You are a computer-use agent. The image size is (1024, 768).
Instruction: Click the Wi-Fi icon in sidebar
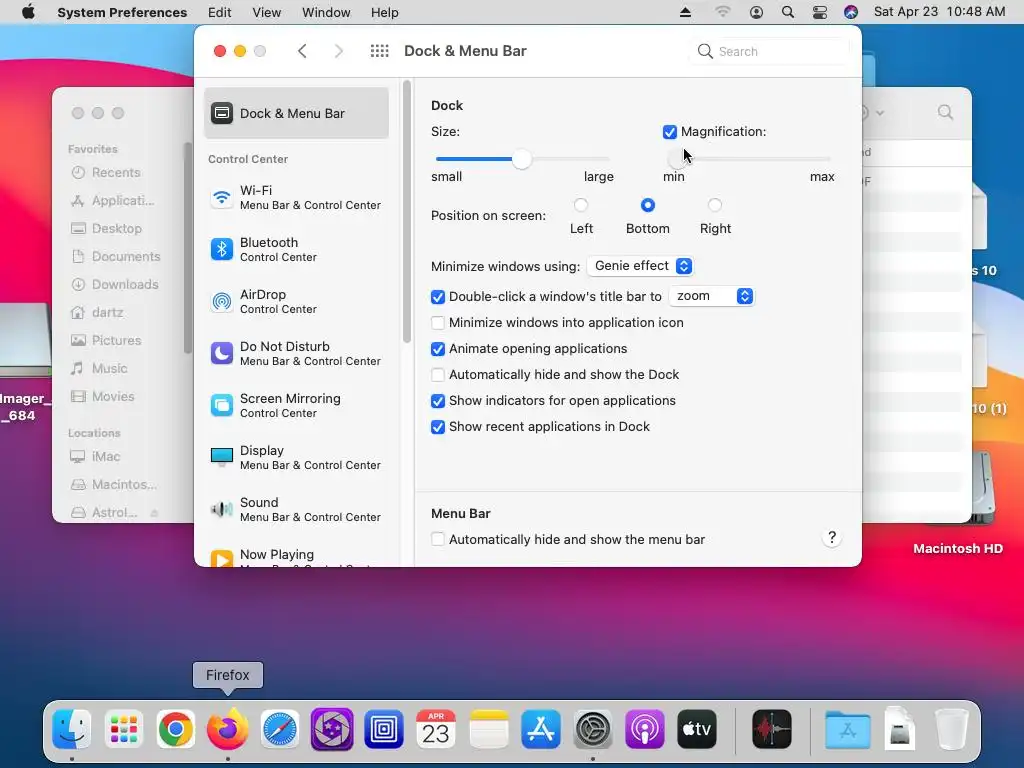tap(222, 197)
